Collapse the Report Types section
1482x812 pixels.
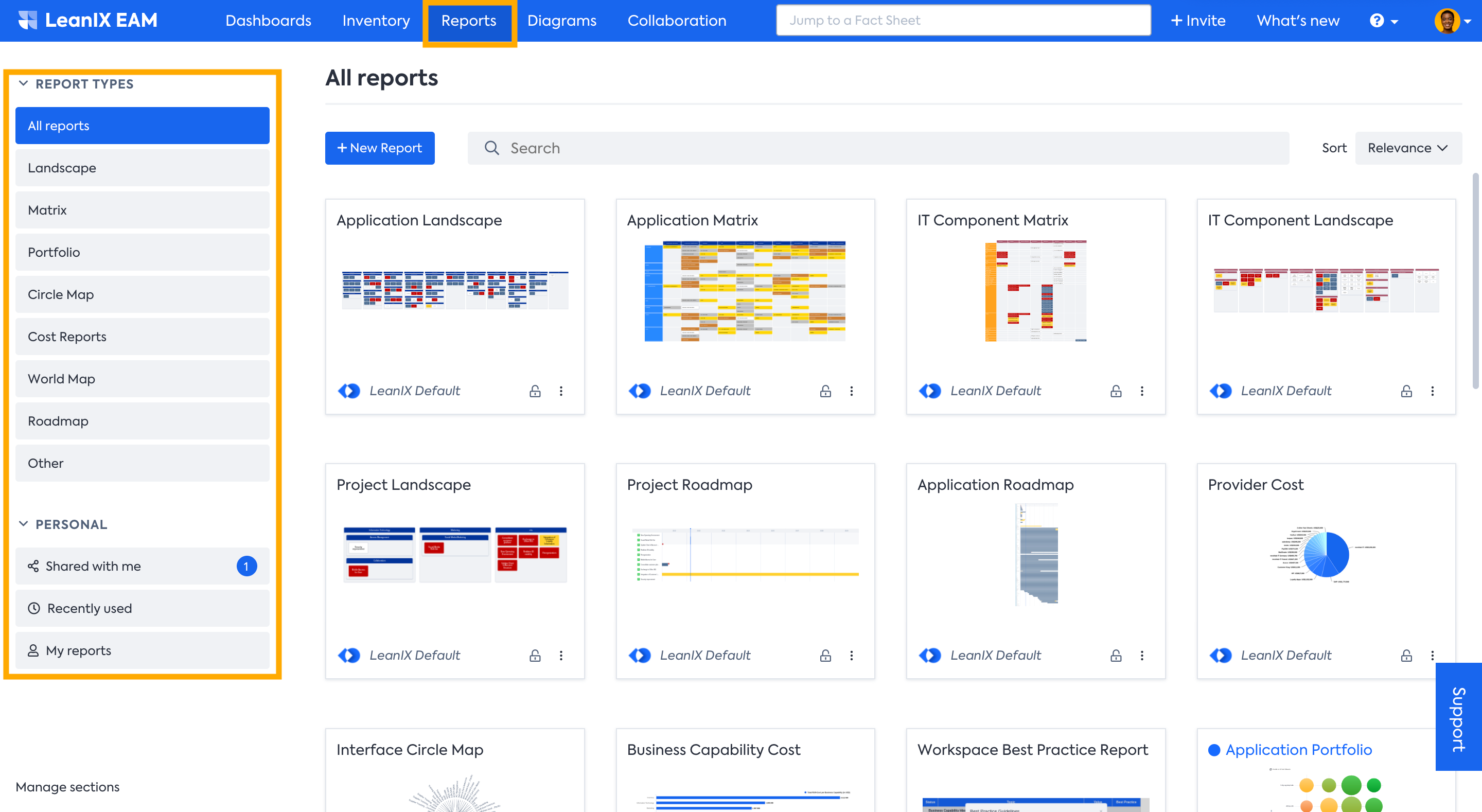(24, 83)
